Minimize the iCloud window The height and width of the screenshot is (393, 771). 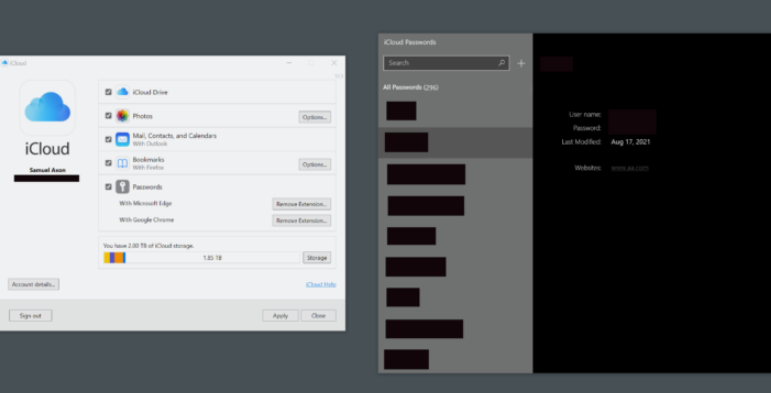coord(289,63)
